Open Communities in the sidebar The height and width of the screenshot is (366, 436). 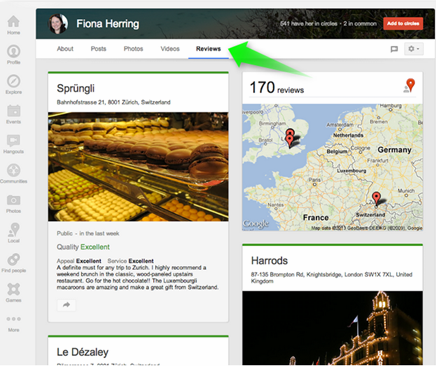click(13, 173)
